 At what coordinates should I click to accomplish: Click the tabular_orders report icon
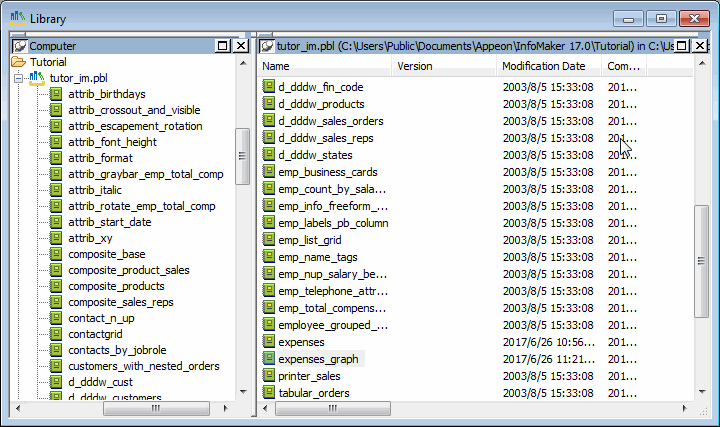click(x=269, y=392)
